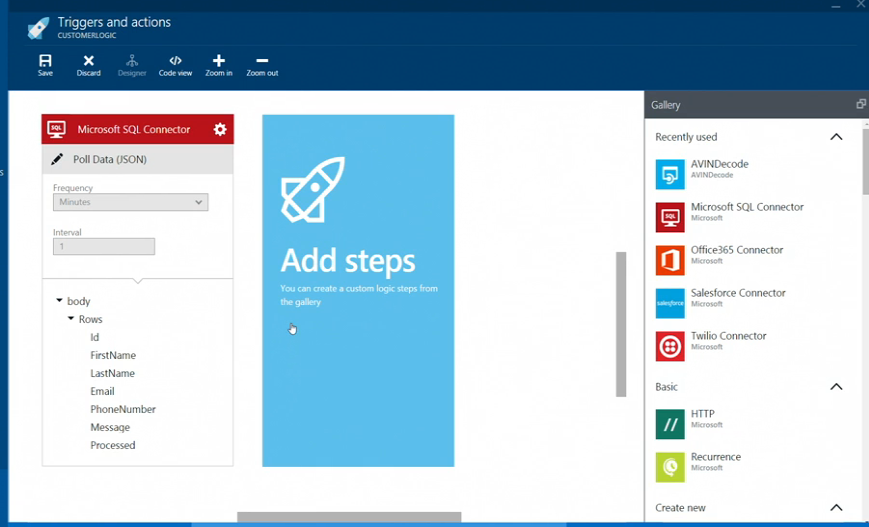Click the Poll Data (JSON) header
Image resolution: width=869 pixels, height=527 pixels.
click(x=137, y=160)
